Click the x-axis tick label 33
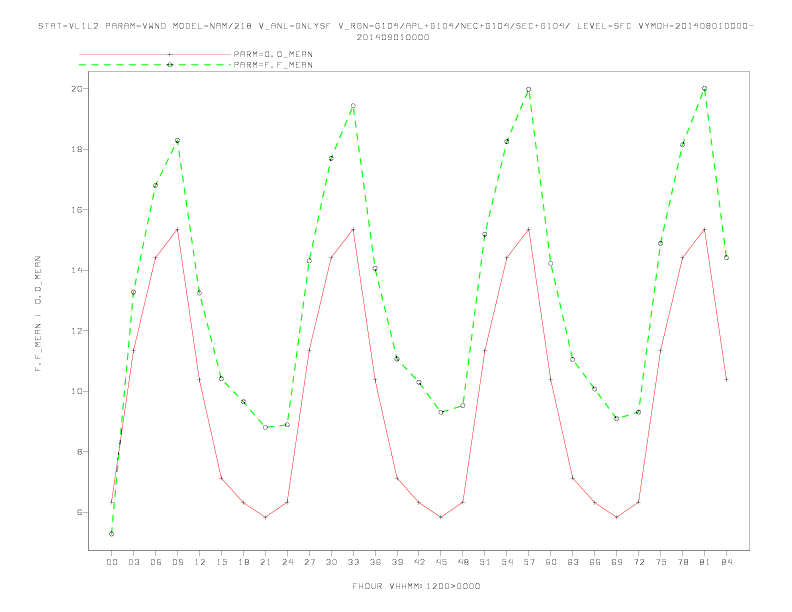 click(353, 562)
